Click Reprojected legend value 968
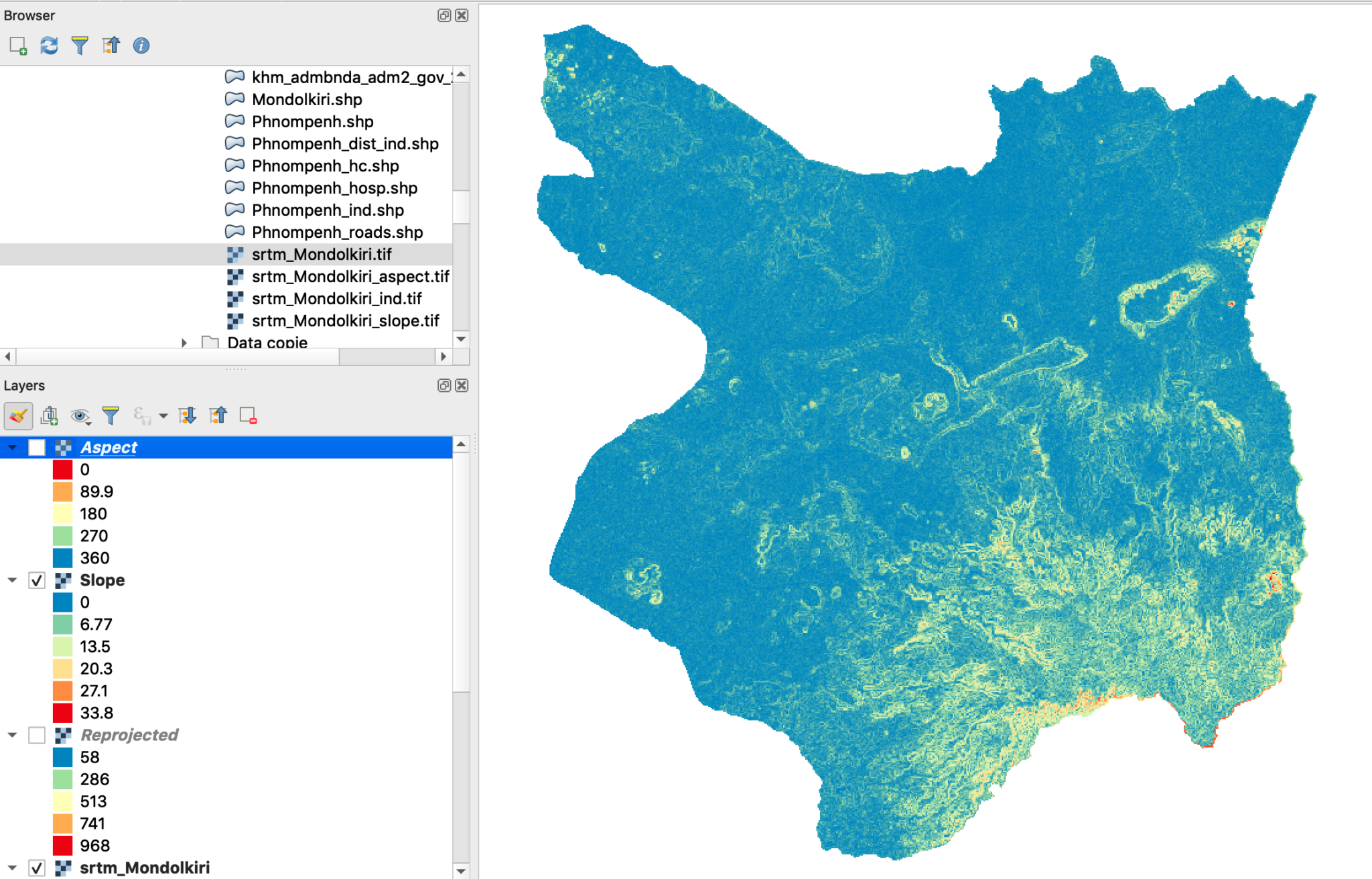The width and height of the screenshot is (1372, 879). (x=94, y=846)
